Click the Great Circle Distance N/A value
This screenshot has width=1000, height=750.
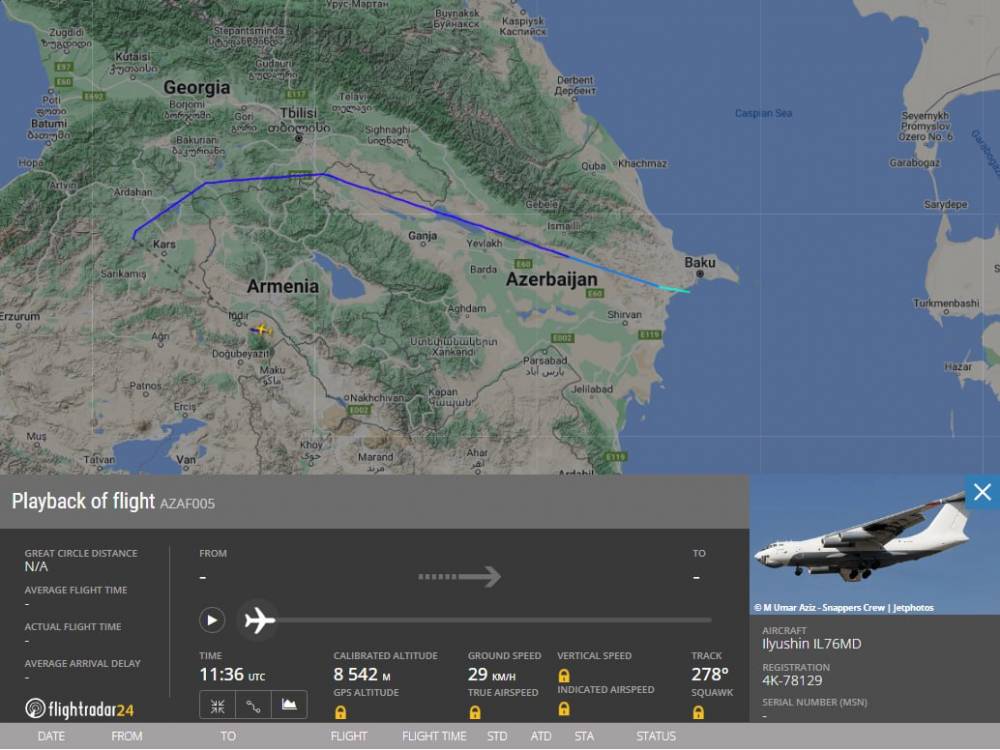point(36,566)
